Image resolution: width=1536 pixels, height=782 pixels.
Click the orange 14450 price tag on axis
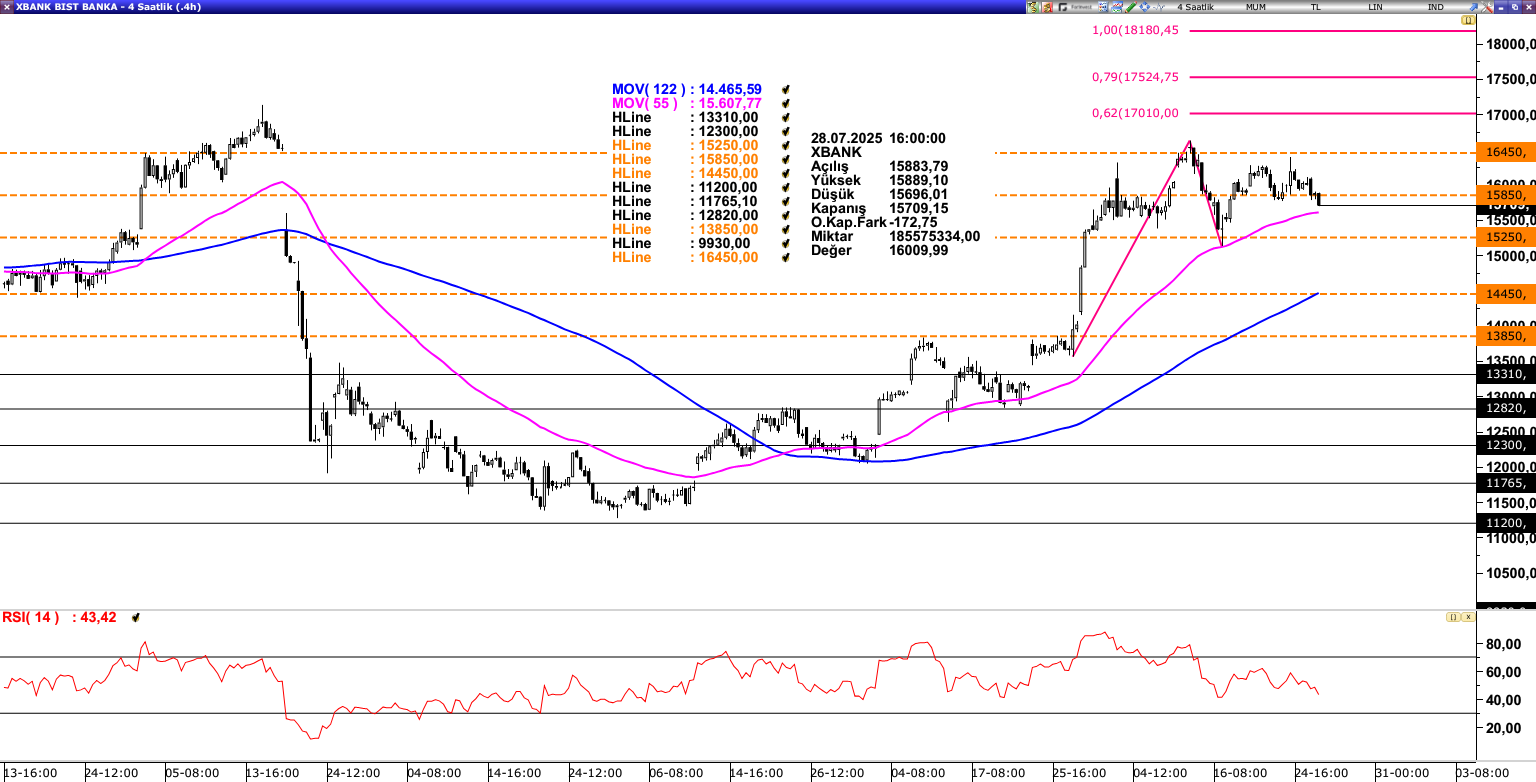point(1506,294)
